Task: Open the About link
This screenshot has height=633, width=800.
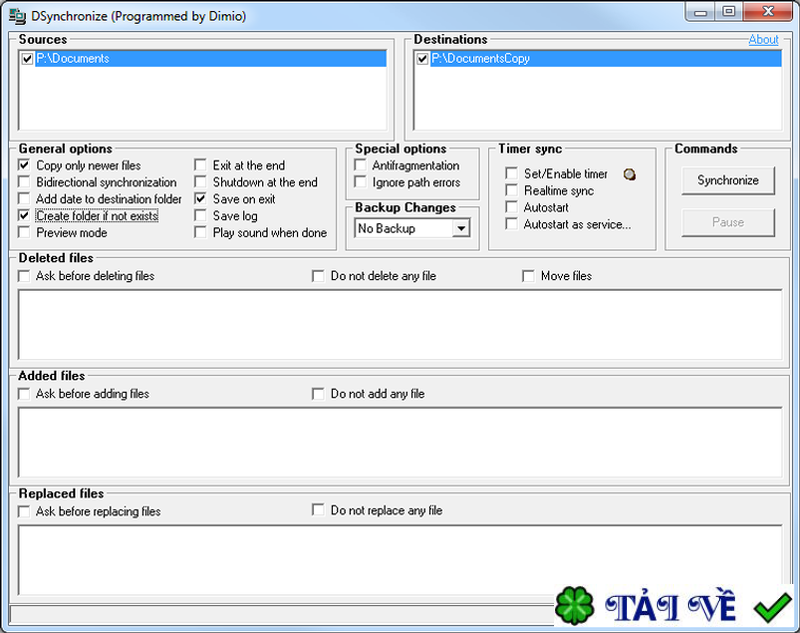Action: [763, 39]
